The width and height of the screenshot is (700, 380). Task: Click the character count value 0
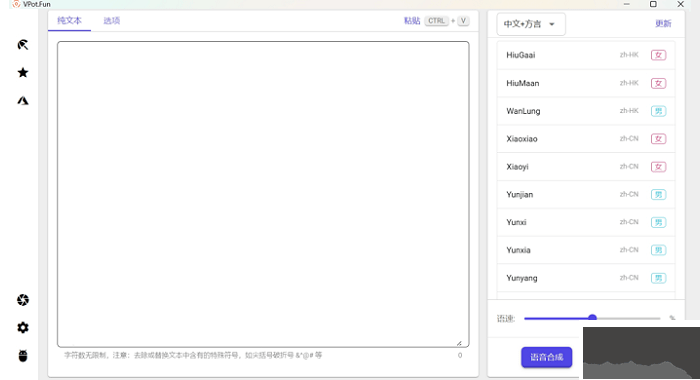(x=460, y=355)
